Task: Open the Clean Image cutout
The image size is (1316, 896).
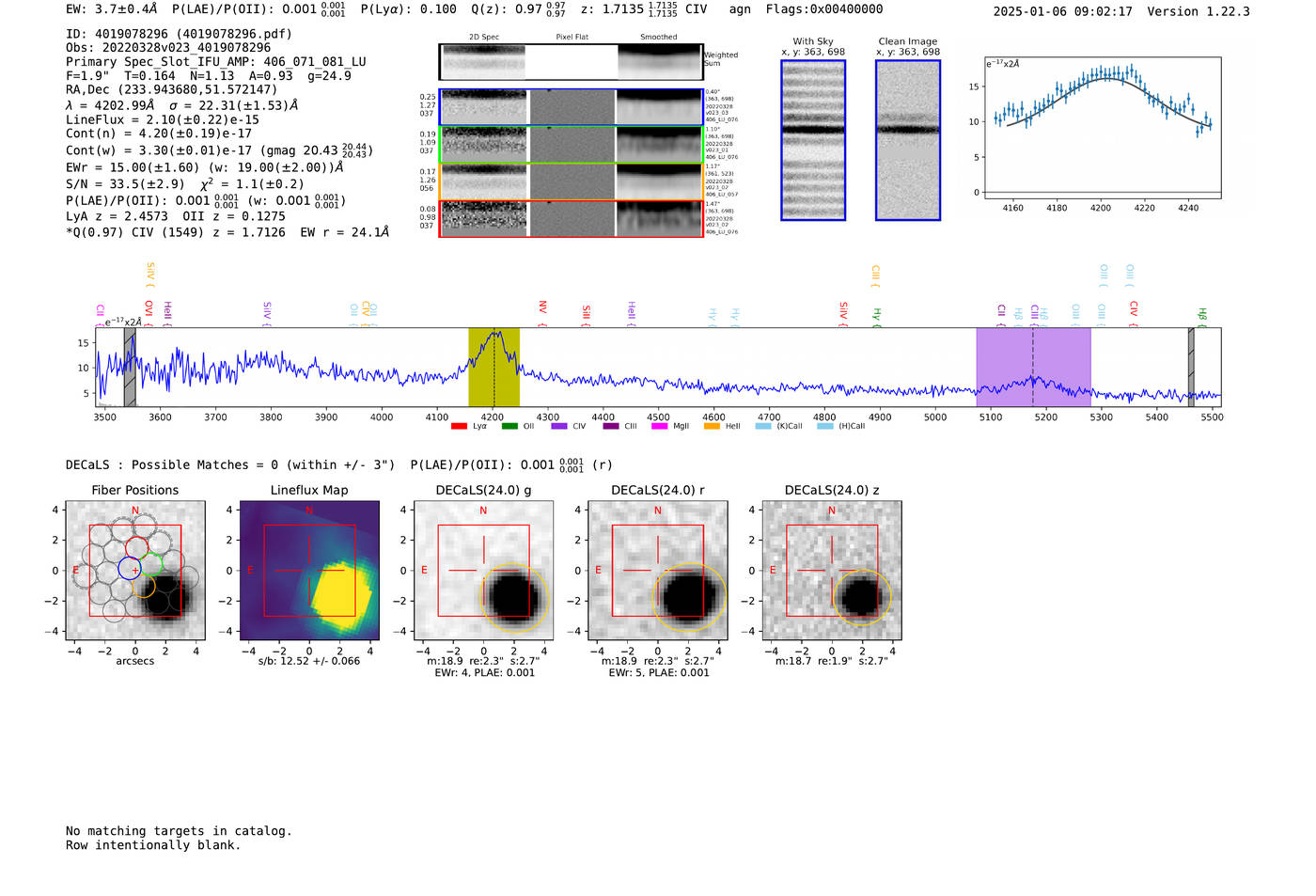Action: tap(908, 140)
